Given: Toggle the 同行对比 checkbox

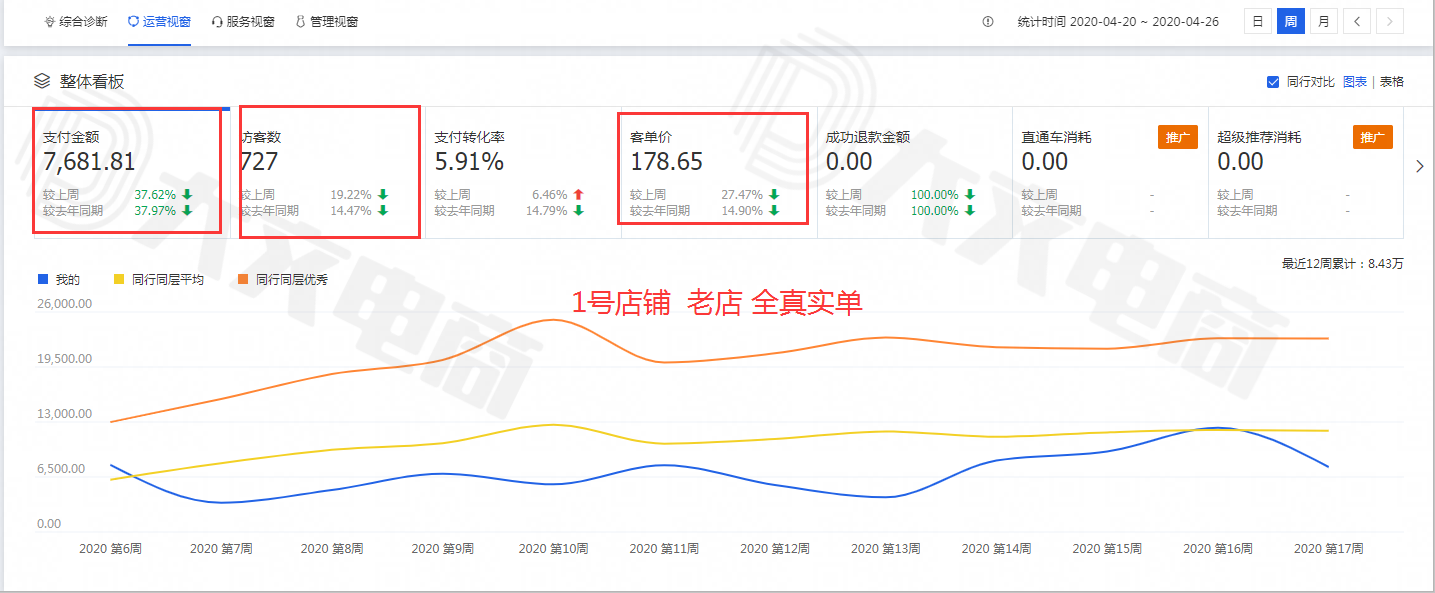Looking at the screenshot, I should tap(1273, 82).
